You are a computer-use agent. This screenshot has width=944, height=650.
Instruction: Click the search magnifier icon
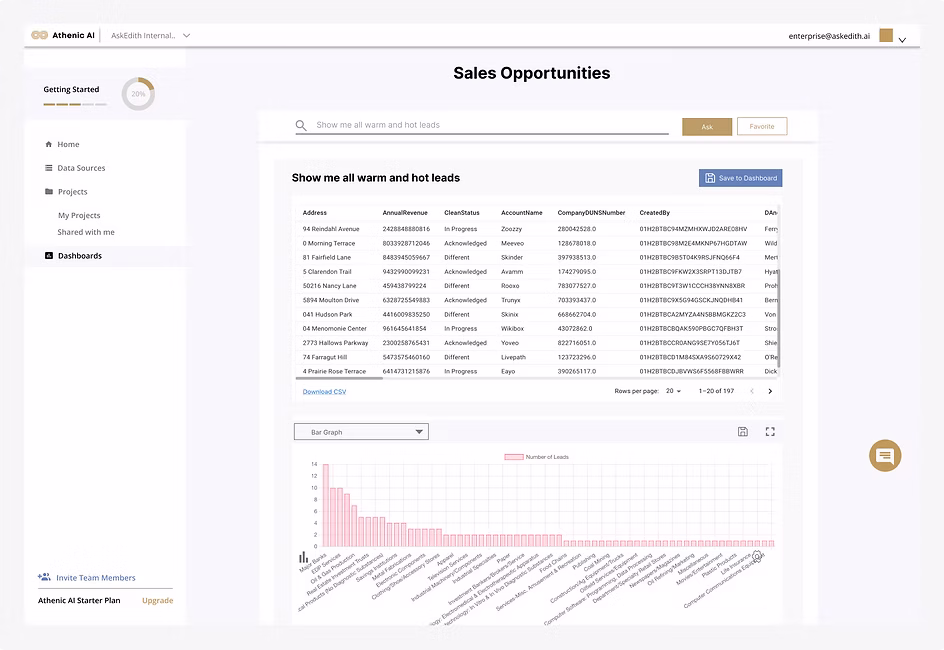(301, 126)
